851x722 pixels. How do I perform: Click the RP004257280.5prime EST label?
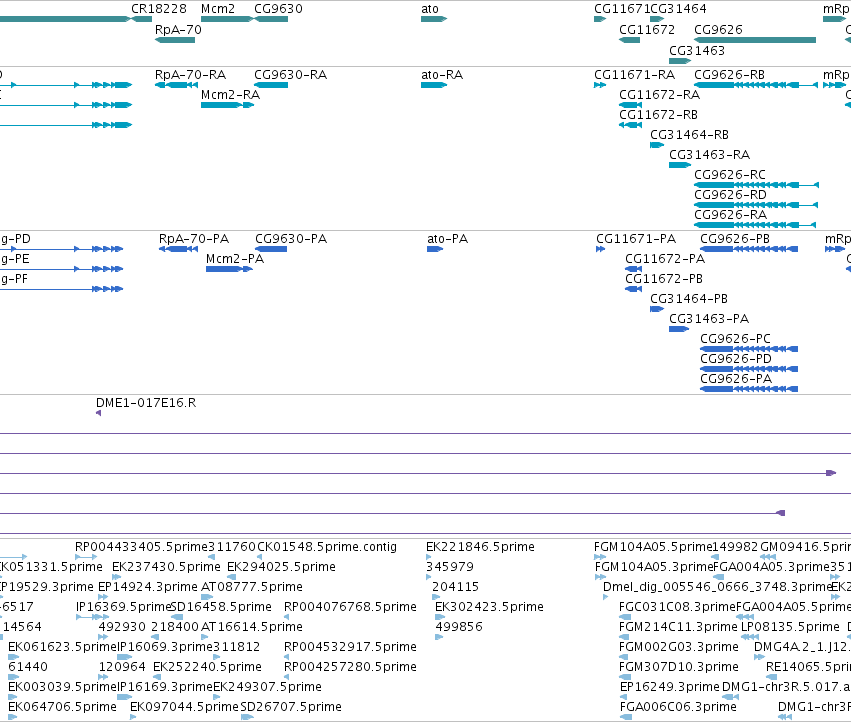pos(350,667)
